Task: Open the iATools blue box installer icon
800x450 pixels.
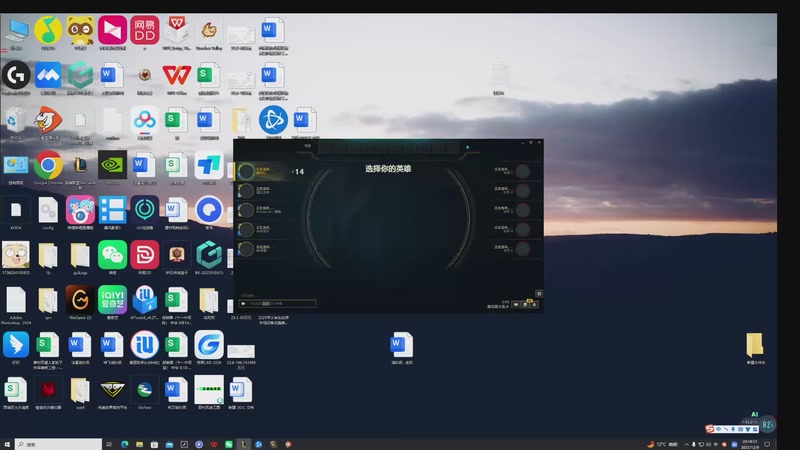Action: tap(144, 299)
